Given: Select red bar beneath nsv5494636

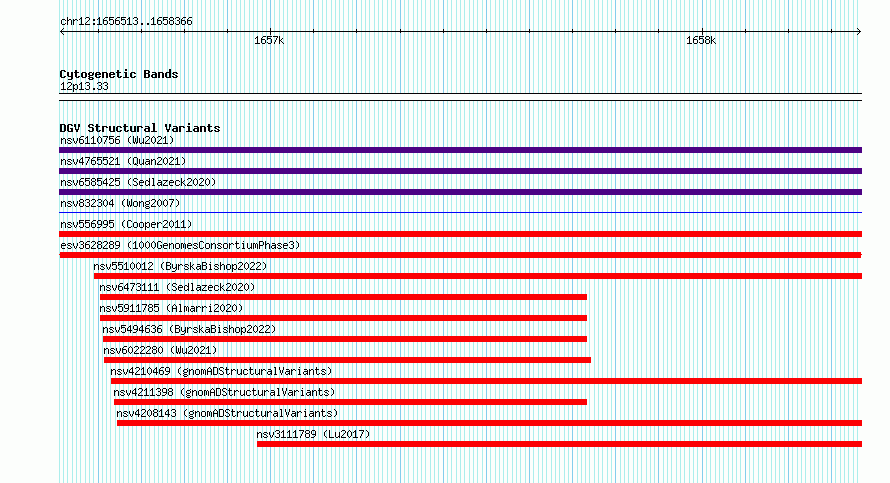Looking at the screenshot, I should click(x=345, y=339).
